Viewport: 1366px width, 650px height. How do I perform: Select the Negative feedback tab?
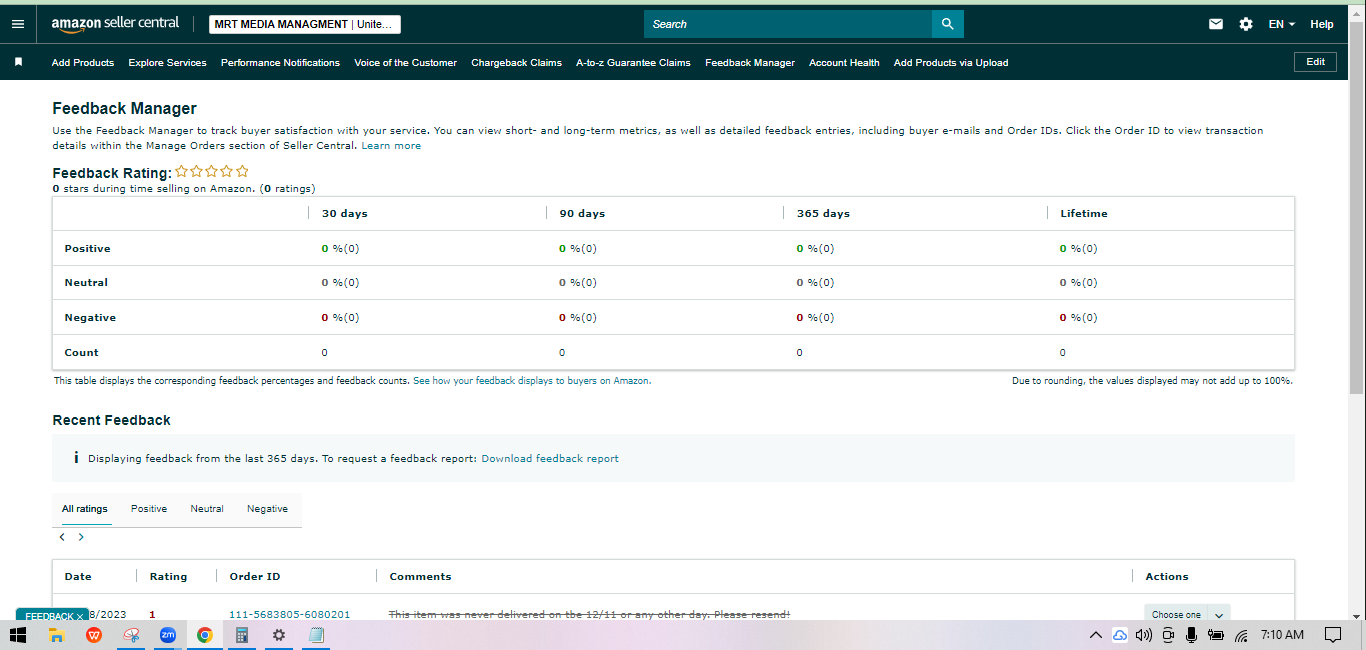pos(267,509)
